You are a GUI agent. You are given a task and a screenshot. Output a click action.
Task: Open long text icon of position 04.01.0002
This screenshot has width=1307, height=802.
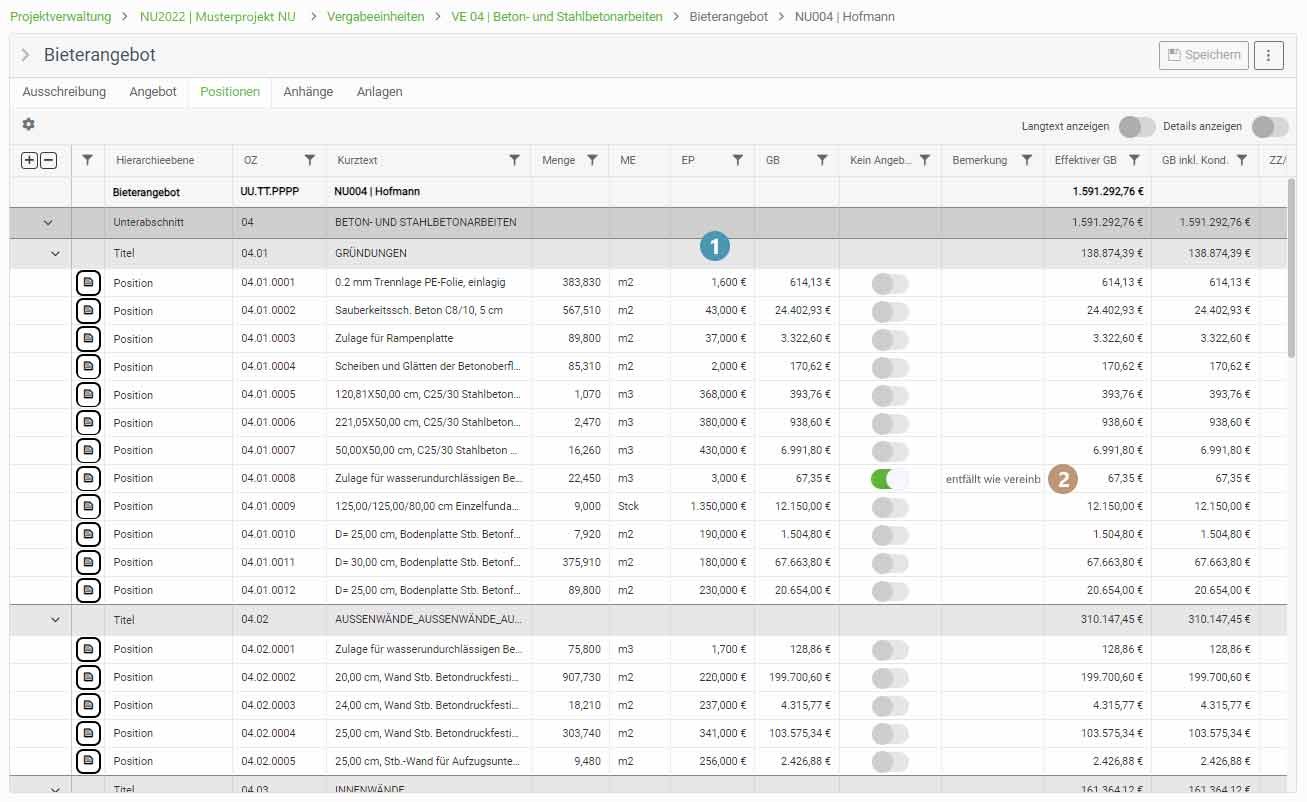click(x=88, y=311)
